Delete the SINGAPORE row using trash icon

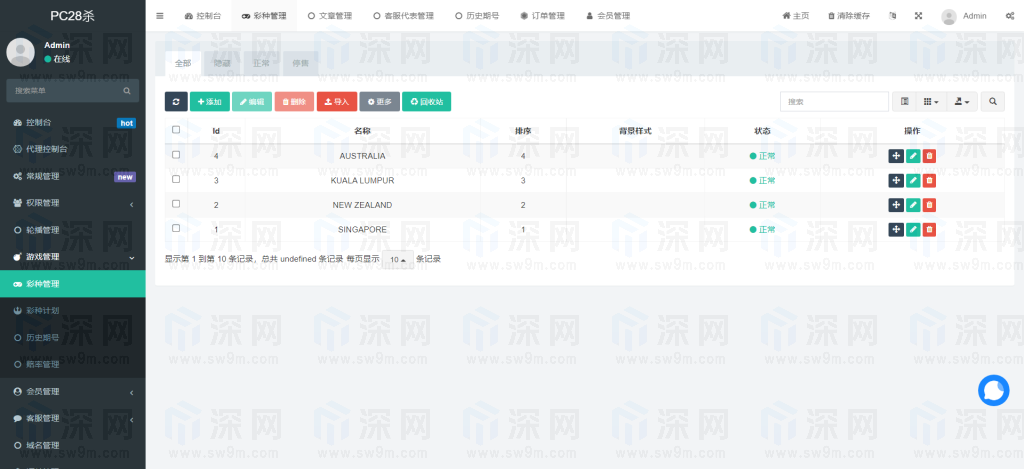click(x=929, y=229)
